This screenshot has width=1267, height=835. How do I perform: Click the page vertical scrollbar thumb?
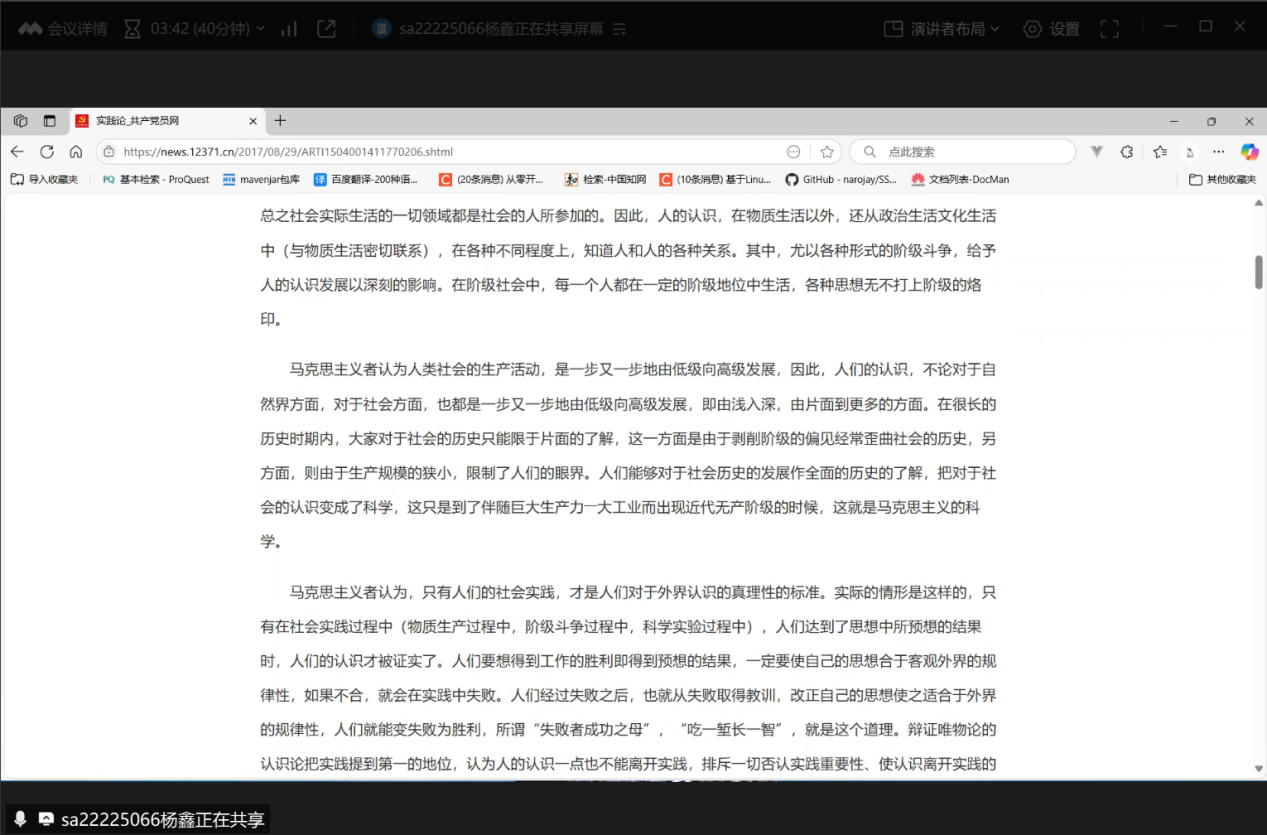coord(1258,272)
